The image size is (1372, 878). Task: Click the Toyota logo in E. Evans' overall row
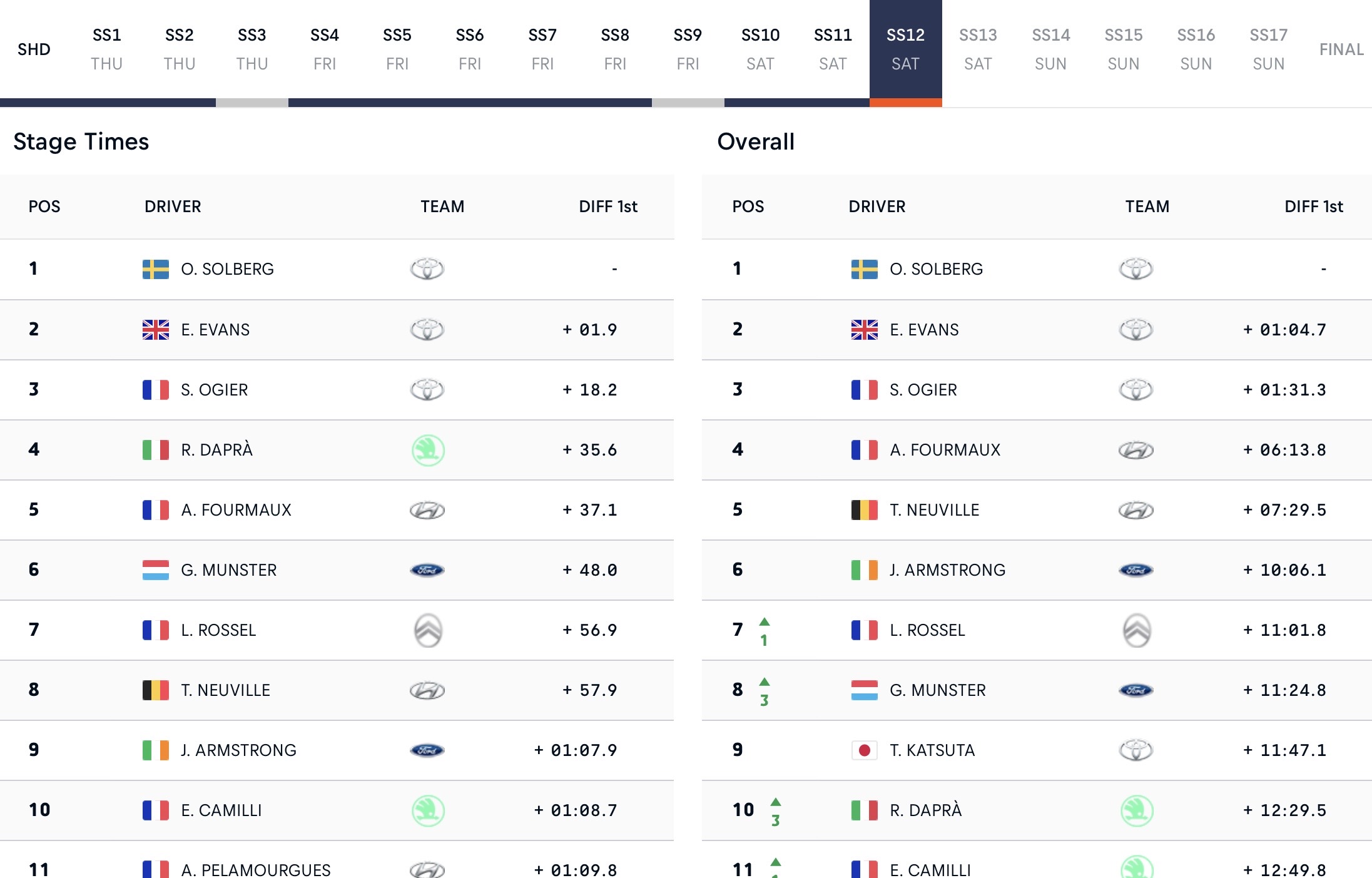tap(1136, 330)
